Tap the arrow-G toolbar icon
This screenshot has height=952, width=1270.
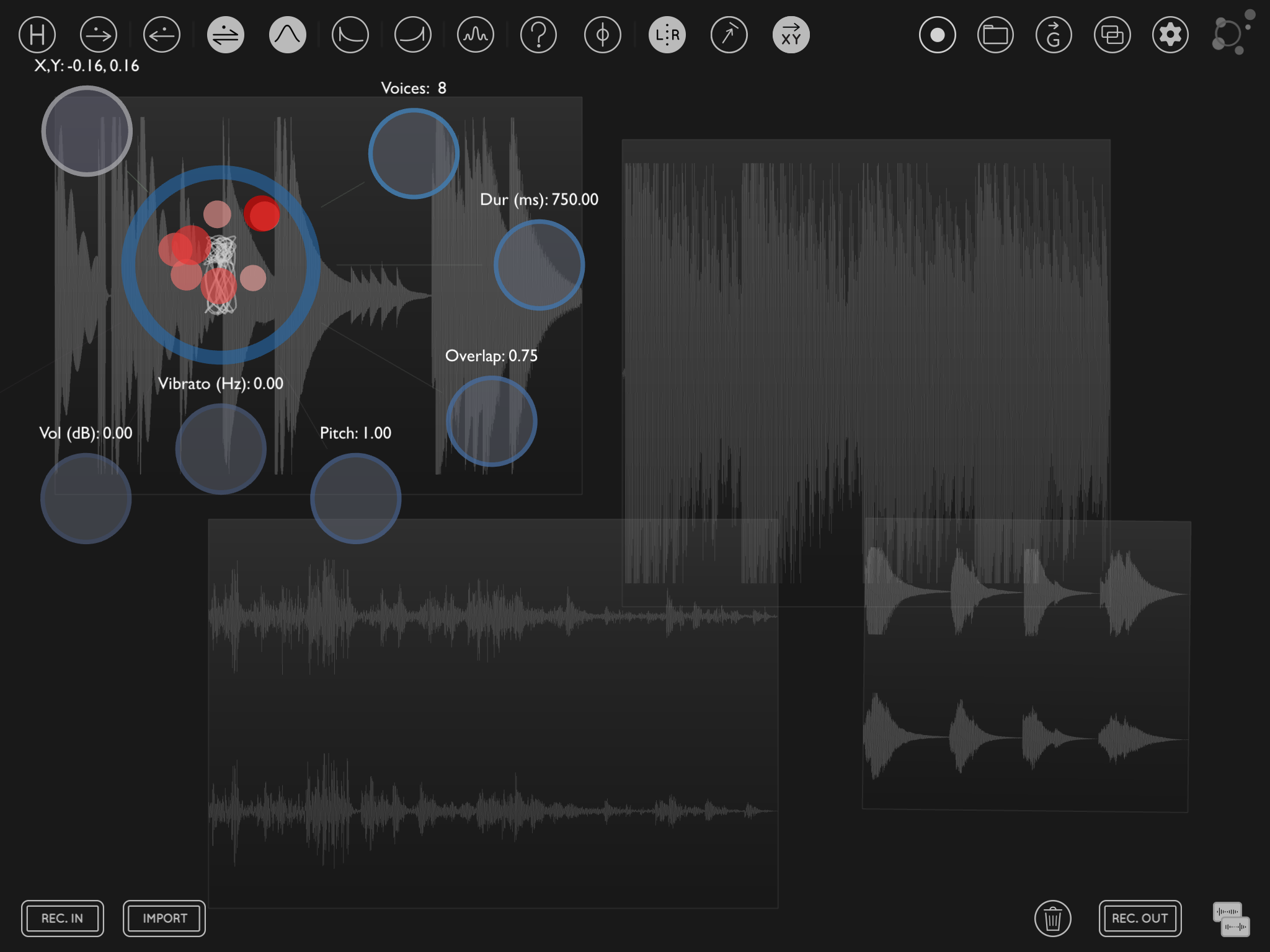click(1054, 35)
